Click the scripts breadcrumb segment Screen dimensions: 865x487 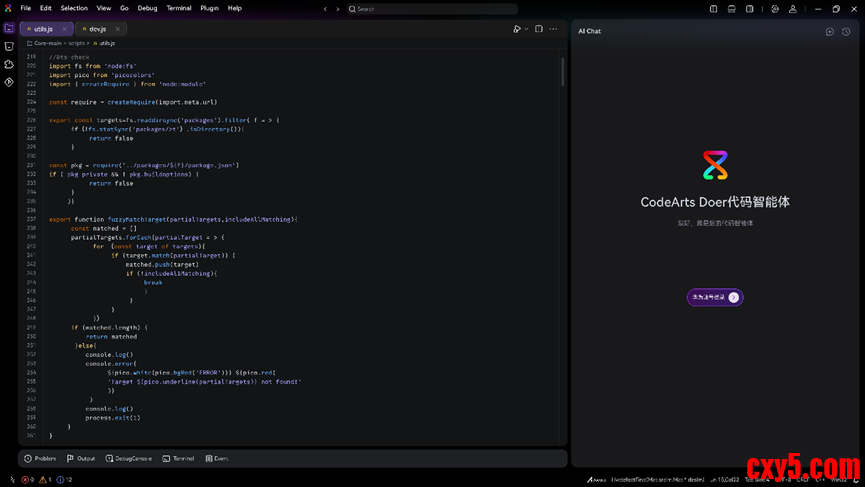[x=76, y=43]
